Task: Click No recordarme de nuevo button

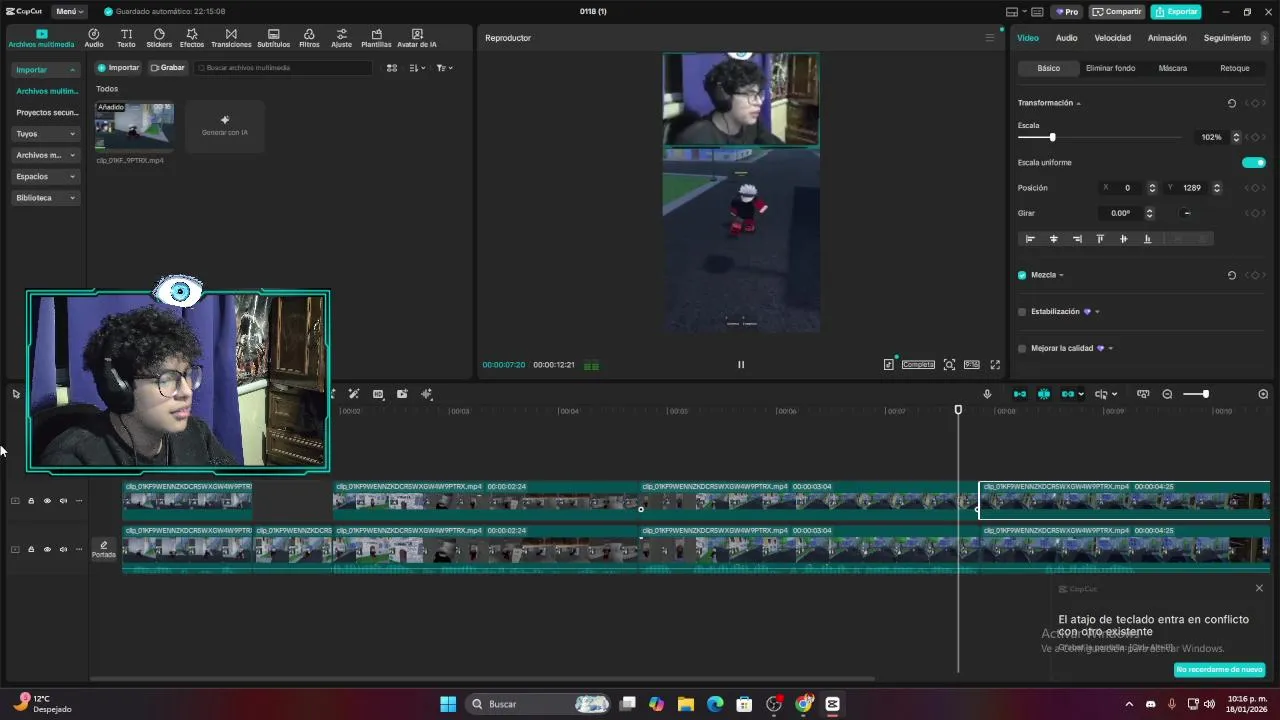Action: pos(1219,670)
